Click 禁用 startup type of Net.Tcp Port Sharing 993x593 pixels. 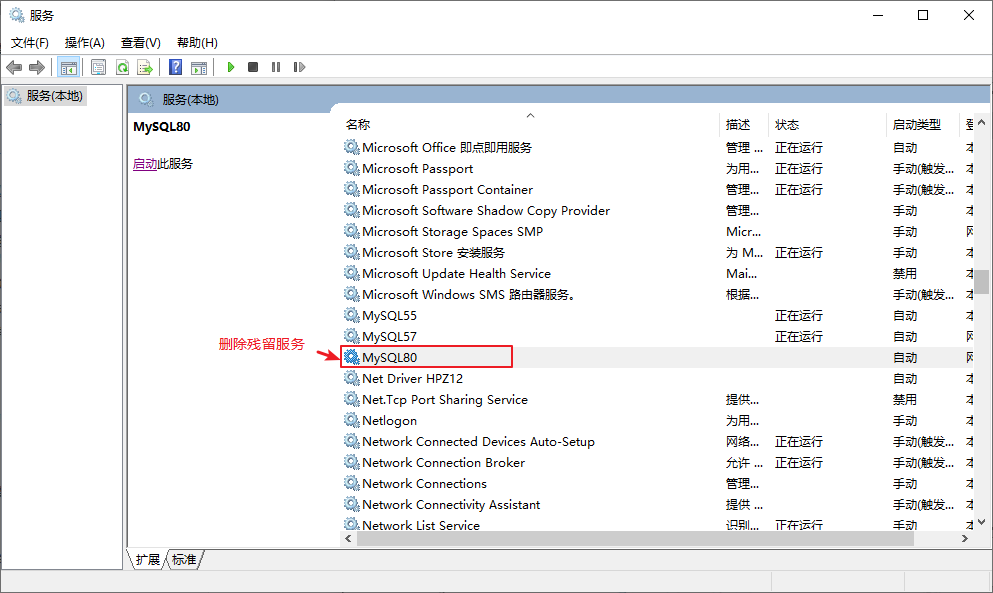(905, 400)
